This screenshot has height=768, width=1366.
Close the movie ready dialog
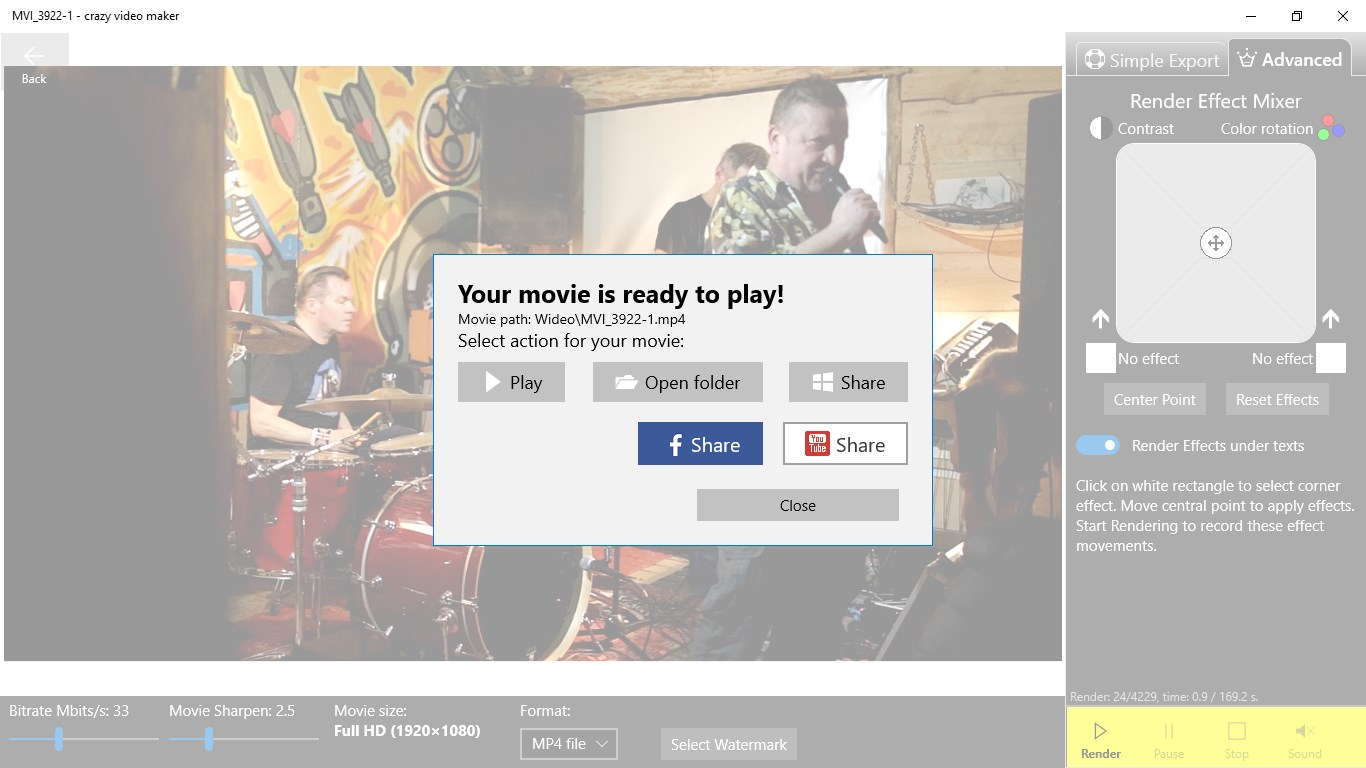point(798,505)
